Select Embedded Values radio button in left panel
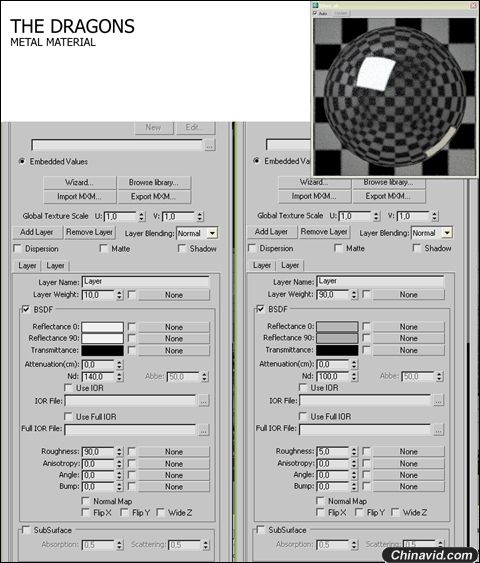The height and width of the screenshot is (563, 480). tap(22, 162)
